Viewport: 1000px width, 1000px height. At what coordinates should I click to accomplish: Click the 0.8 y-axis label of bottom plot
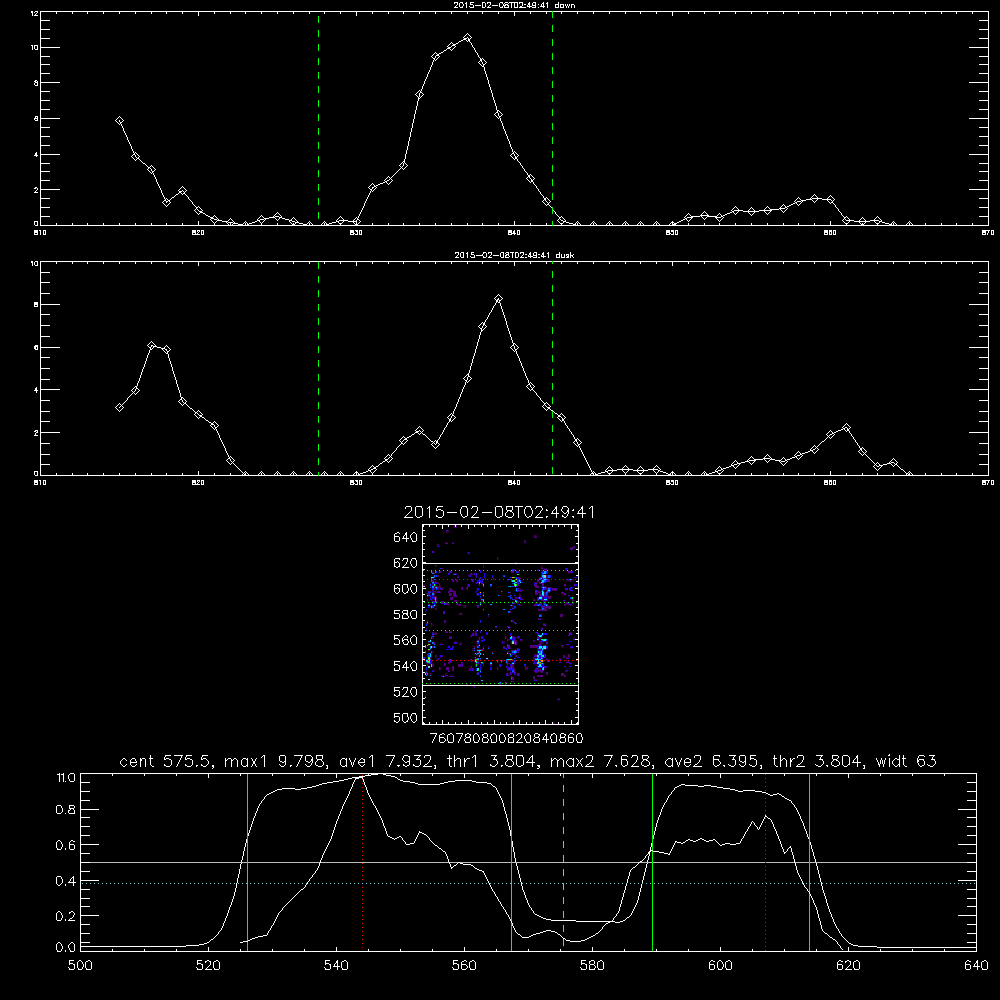(x=66, y=809)
